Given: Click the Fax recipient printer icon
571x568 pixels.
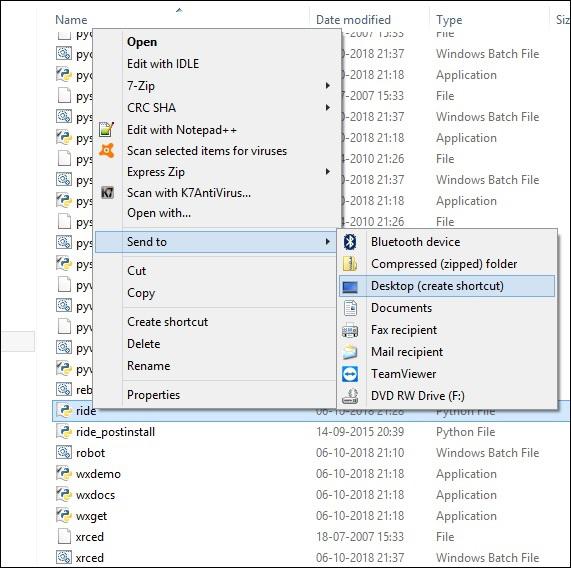Looking at the screenshot, I should tap(350, 330).
